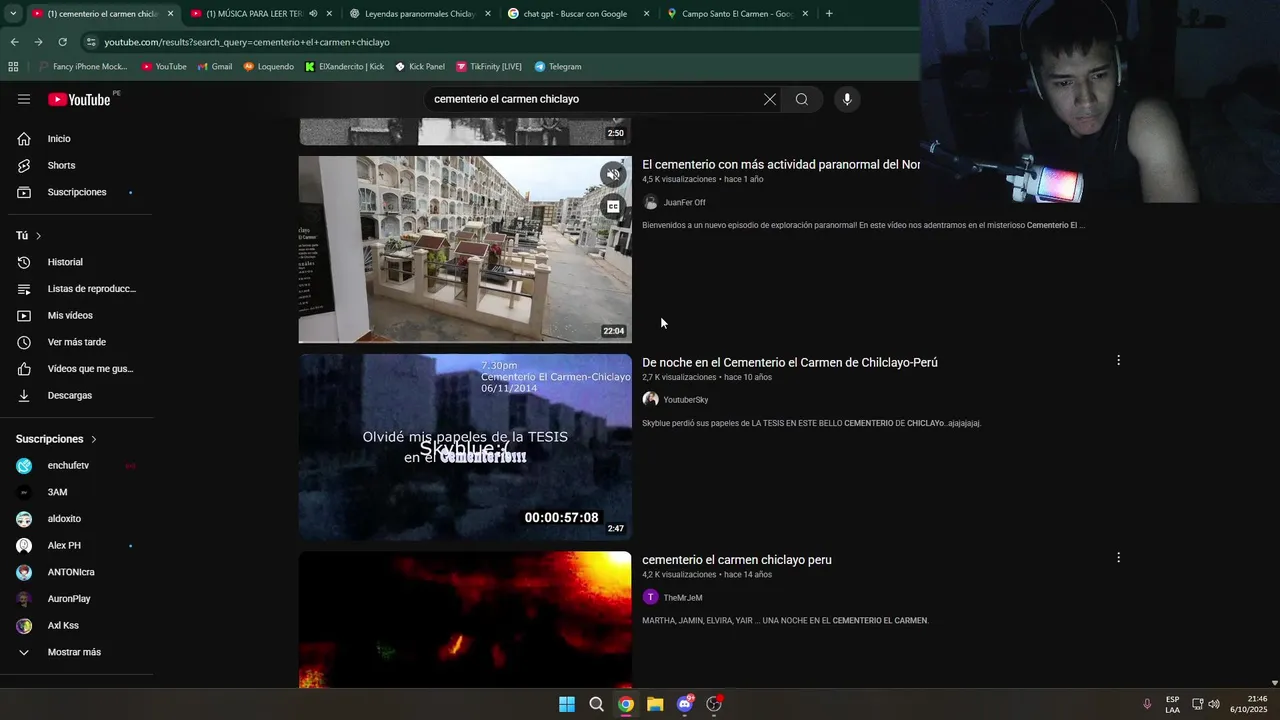Play the 2:47 TESIS cemetery thumbnail

(x=465, y=447)
